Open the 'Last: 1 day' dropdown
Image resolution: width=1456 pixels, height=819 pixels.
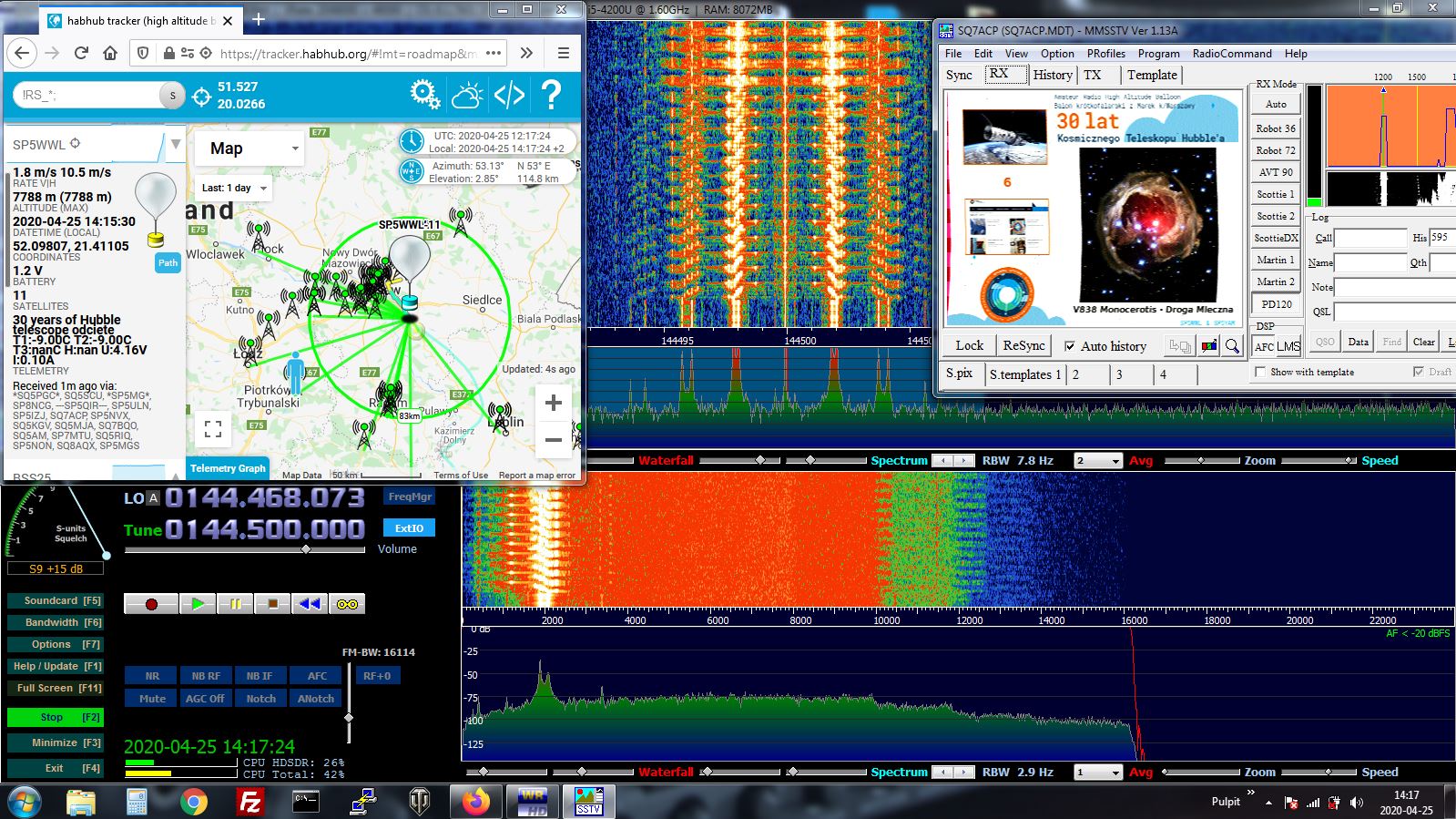234,189
